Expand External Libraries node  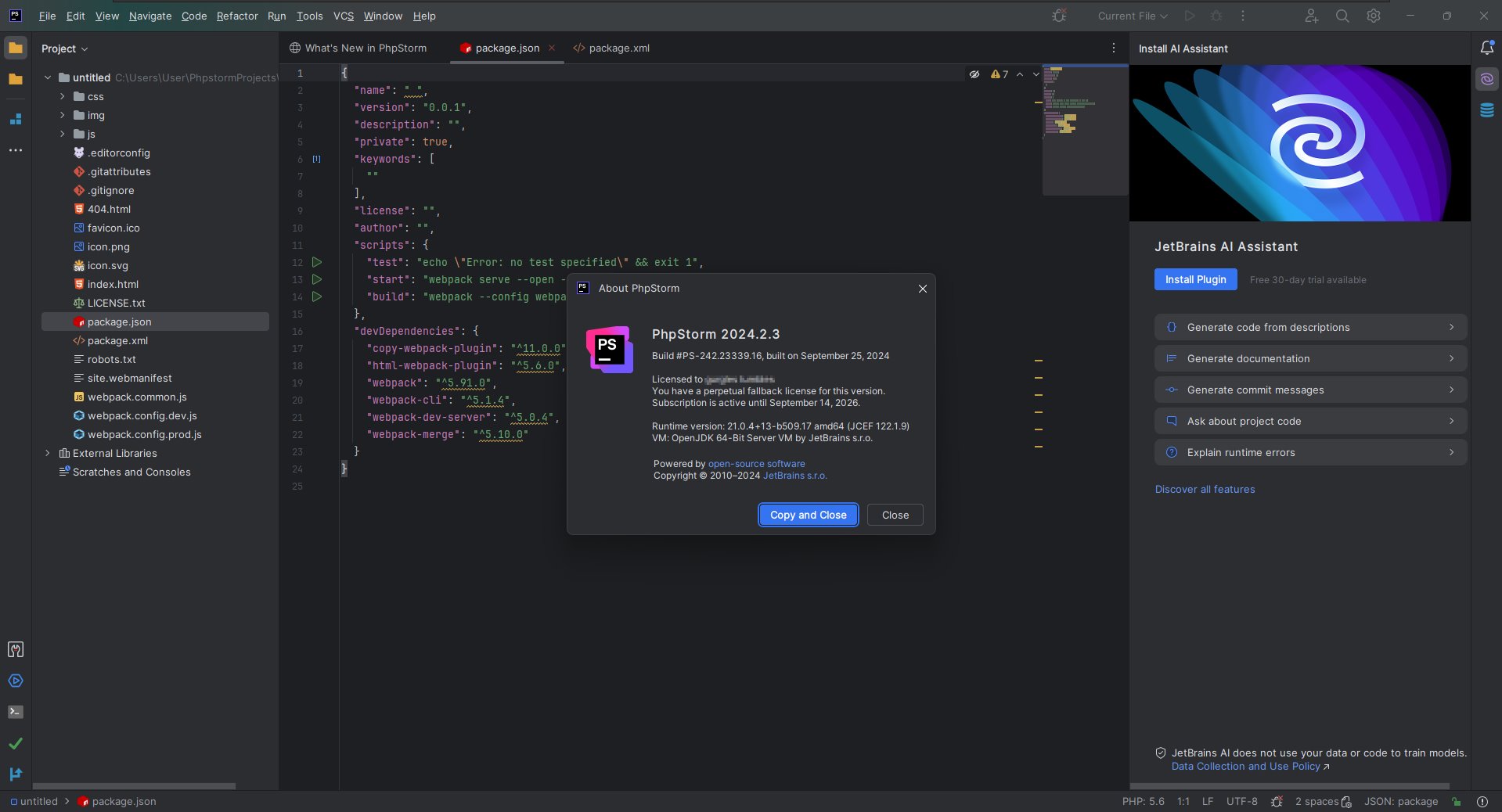(48, 453)
